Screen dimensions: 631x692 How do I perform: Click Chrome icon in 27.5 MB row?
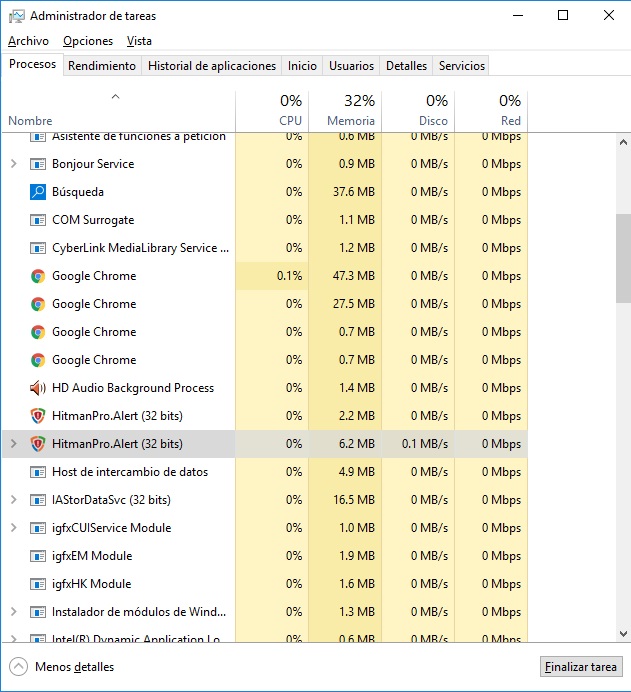(38, 304)
